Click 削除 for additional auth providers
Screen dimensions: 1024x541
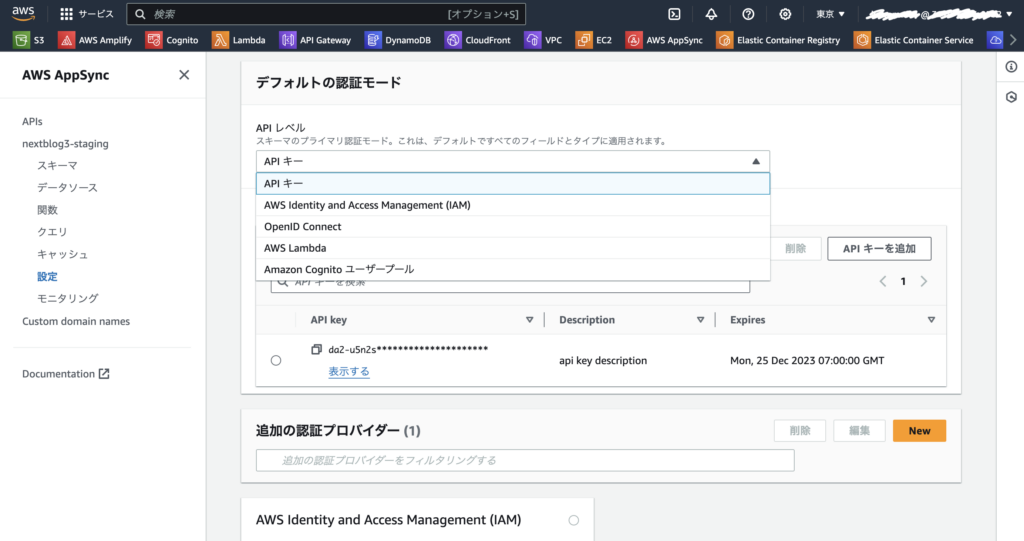point(800,431)
